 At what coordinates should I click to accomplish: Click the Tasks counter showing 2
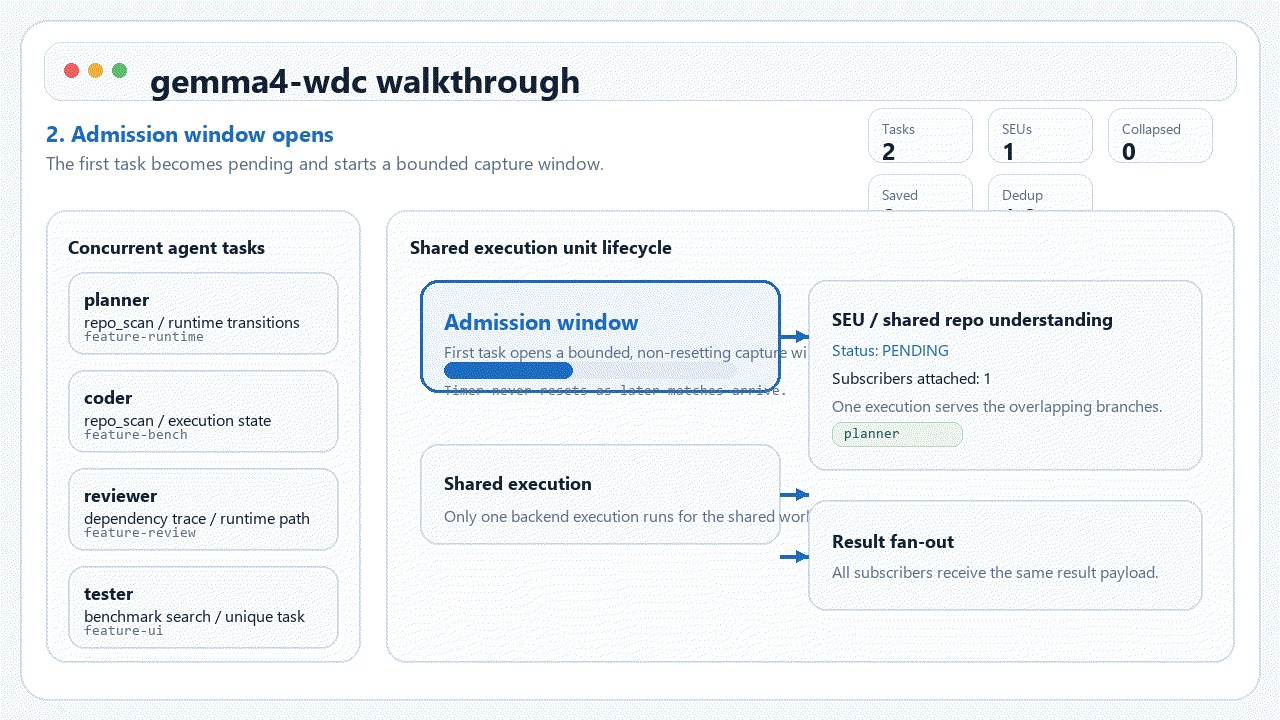920,135
